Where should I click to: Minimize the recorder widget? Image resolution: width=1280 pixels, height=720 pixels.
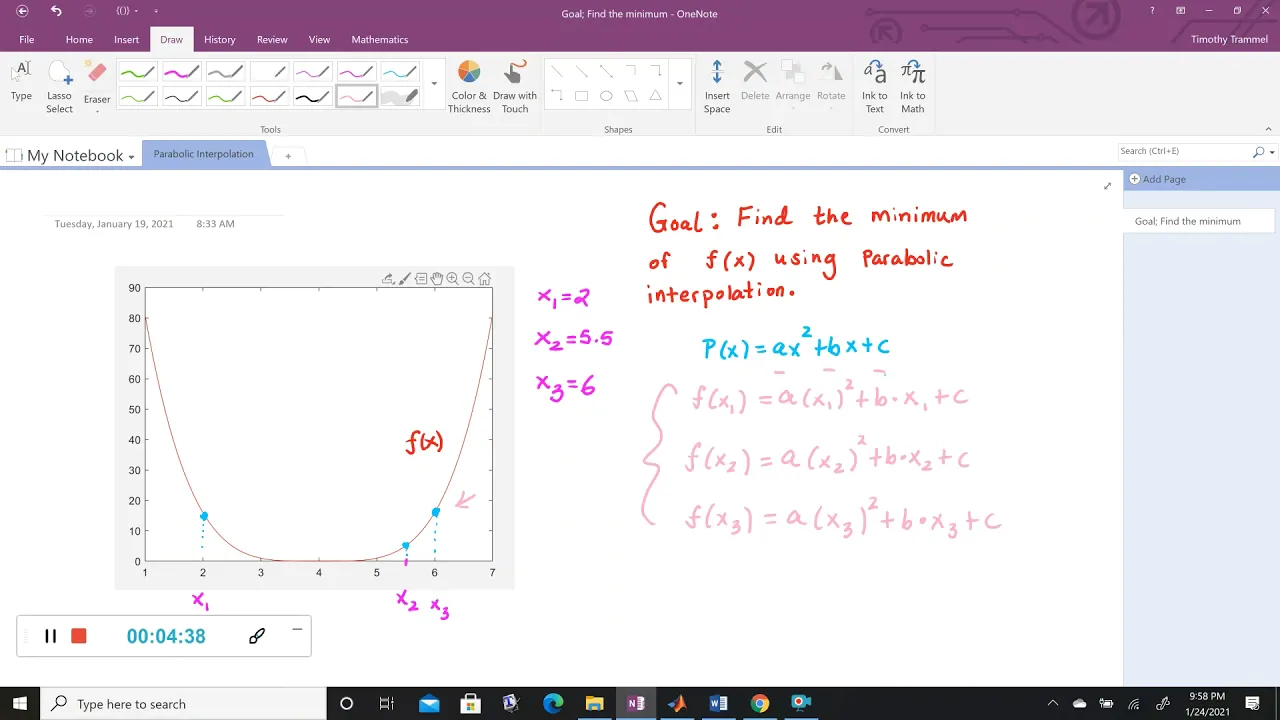(x=297, y=629)
